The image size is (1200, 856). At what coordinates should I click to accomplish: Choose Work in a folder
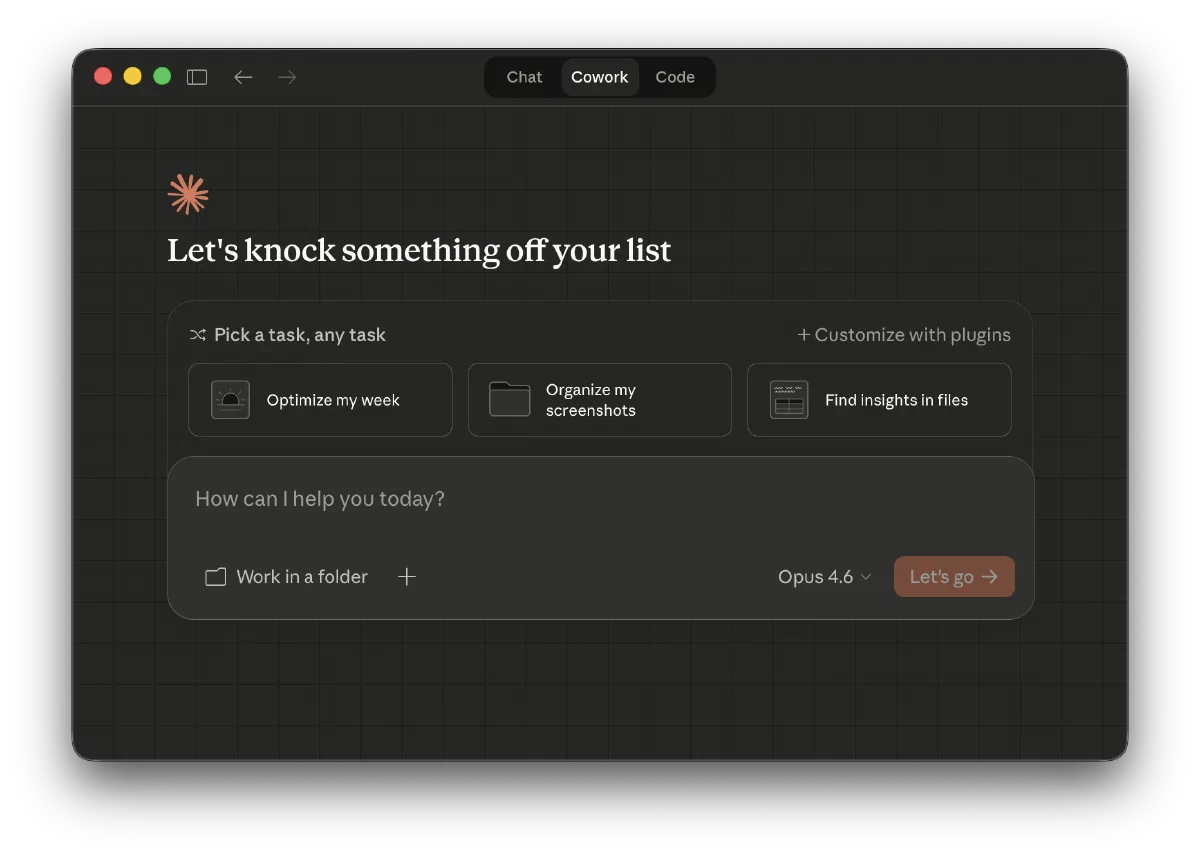coord(287,577)
